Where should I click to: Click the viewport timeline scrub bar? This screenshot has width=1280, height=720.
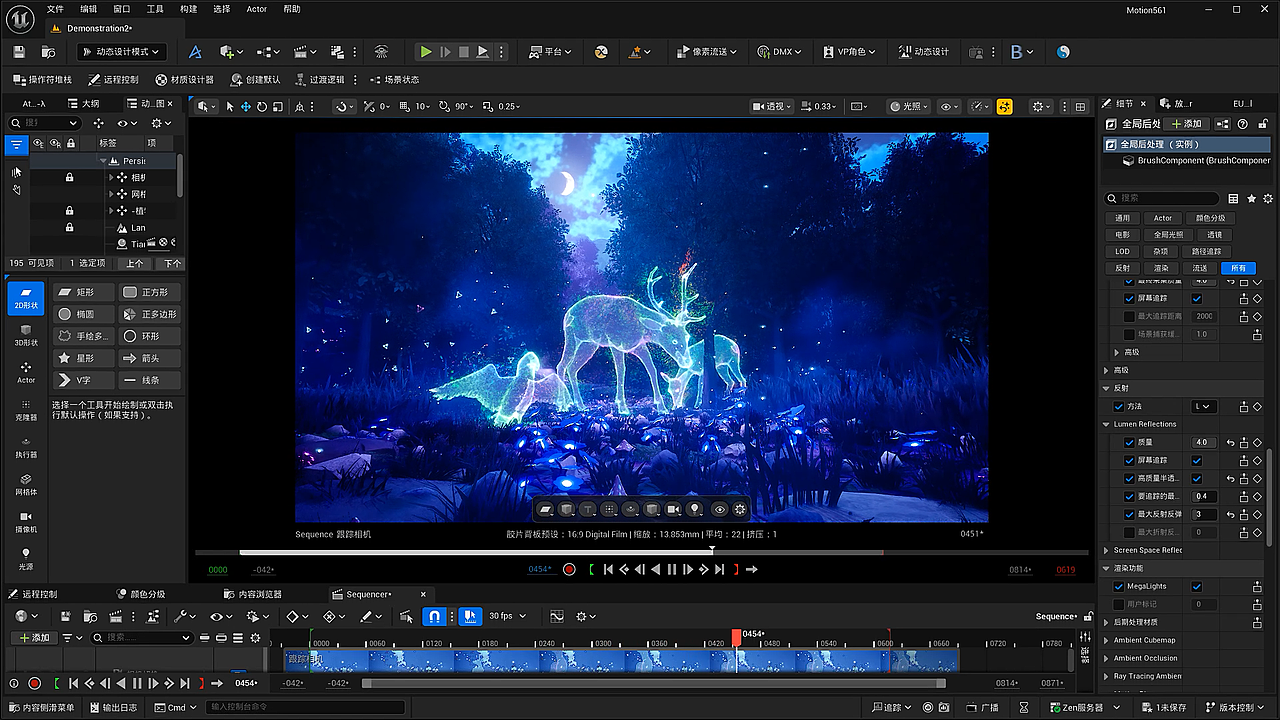coord(641,552)
